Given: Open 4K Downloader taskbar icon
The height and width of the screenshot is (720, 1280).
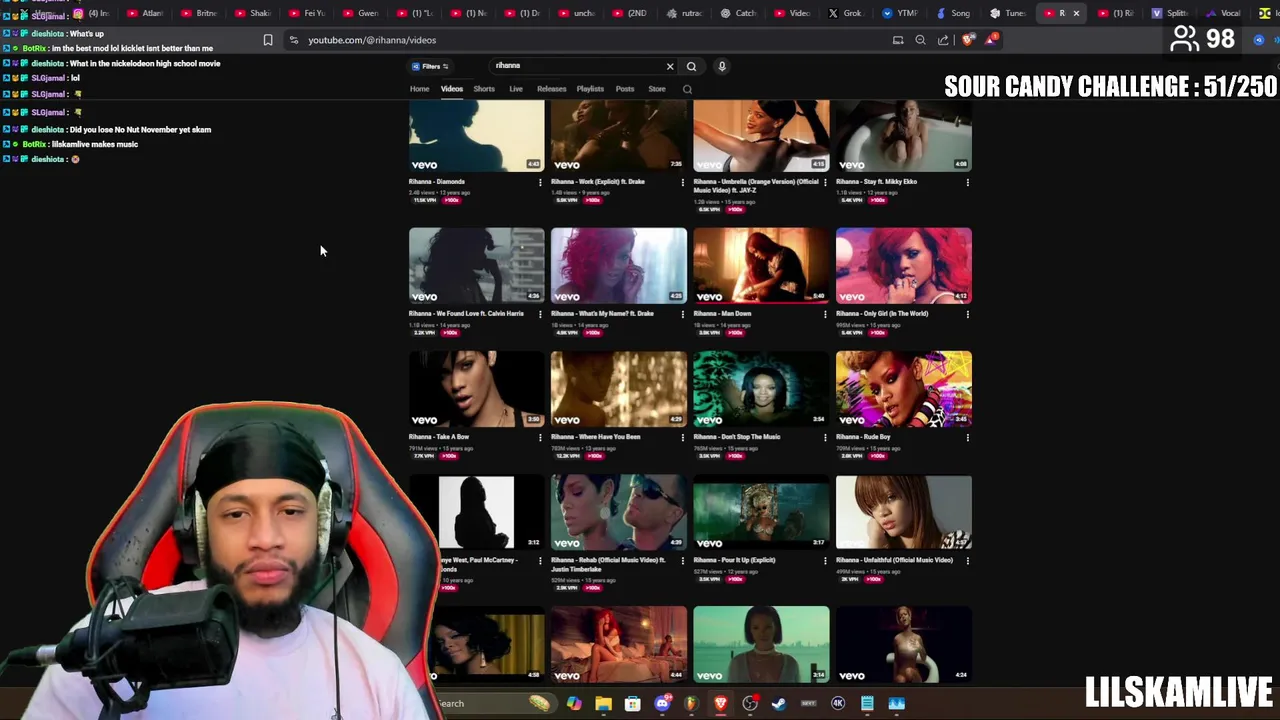Looking at the screenshot, I should pos(838,704).
